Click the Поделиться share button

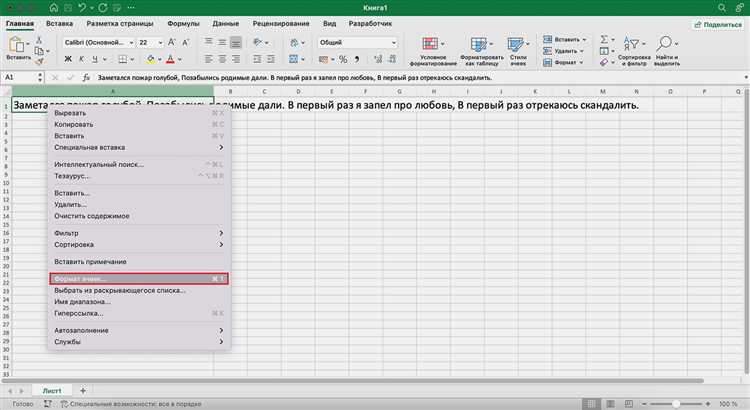click(x=718, y=24)
